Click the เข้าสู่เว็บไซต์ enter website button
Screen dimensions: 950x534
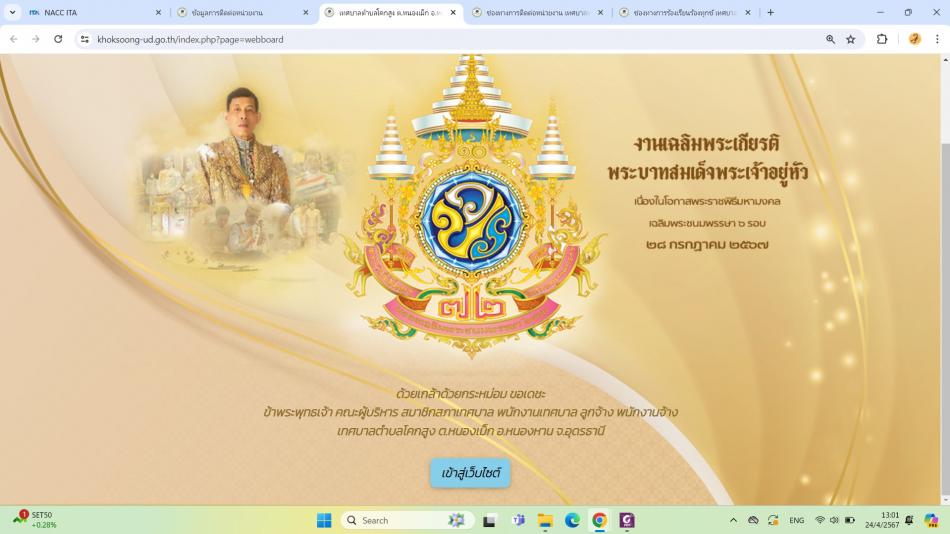tap(470, 473)
